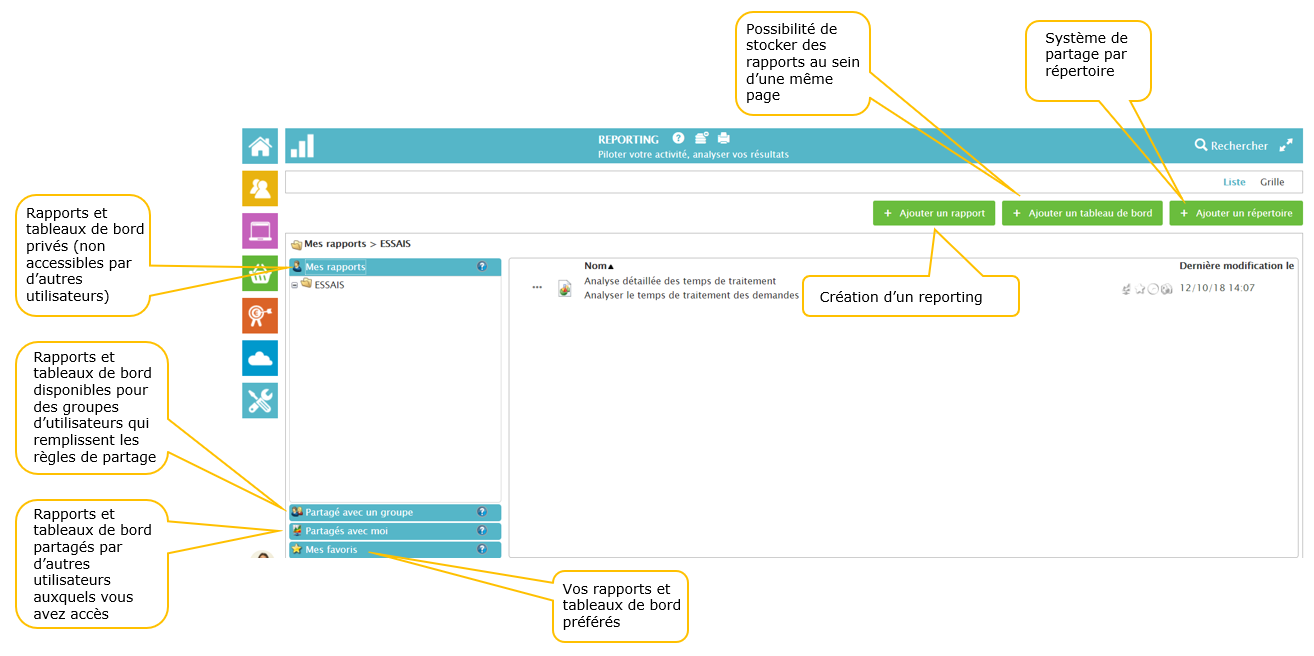Open the Home module in the sidebar
Viewport: 1314px width, 656px height.
pos(260,146)
